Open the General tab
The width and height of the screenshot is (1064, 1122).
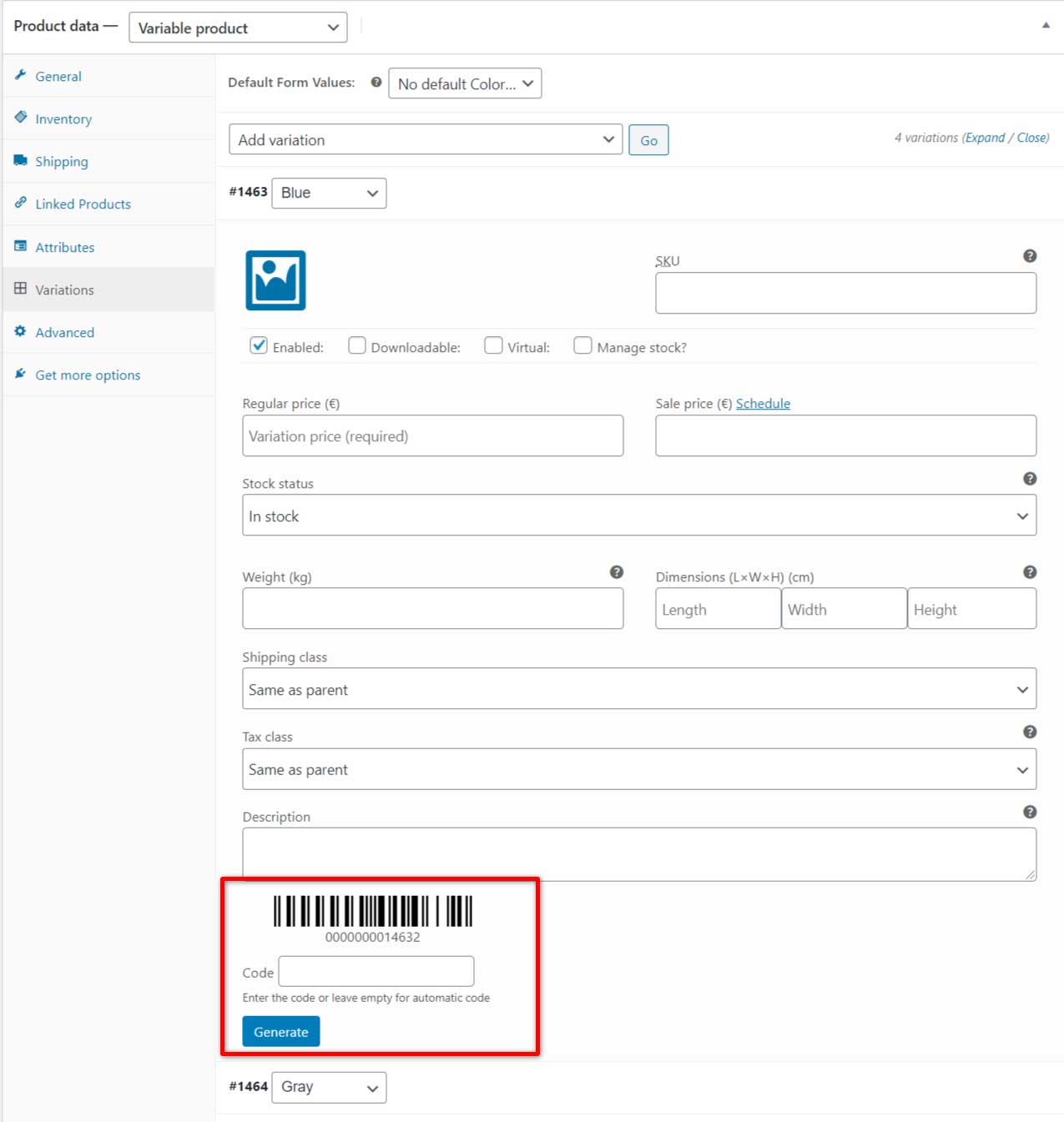[108, 76]
